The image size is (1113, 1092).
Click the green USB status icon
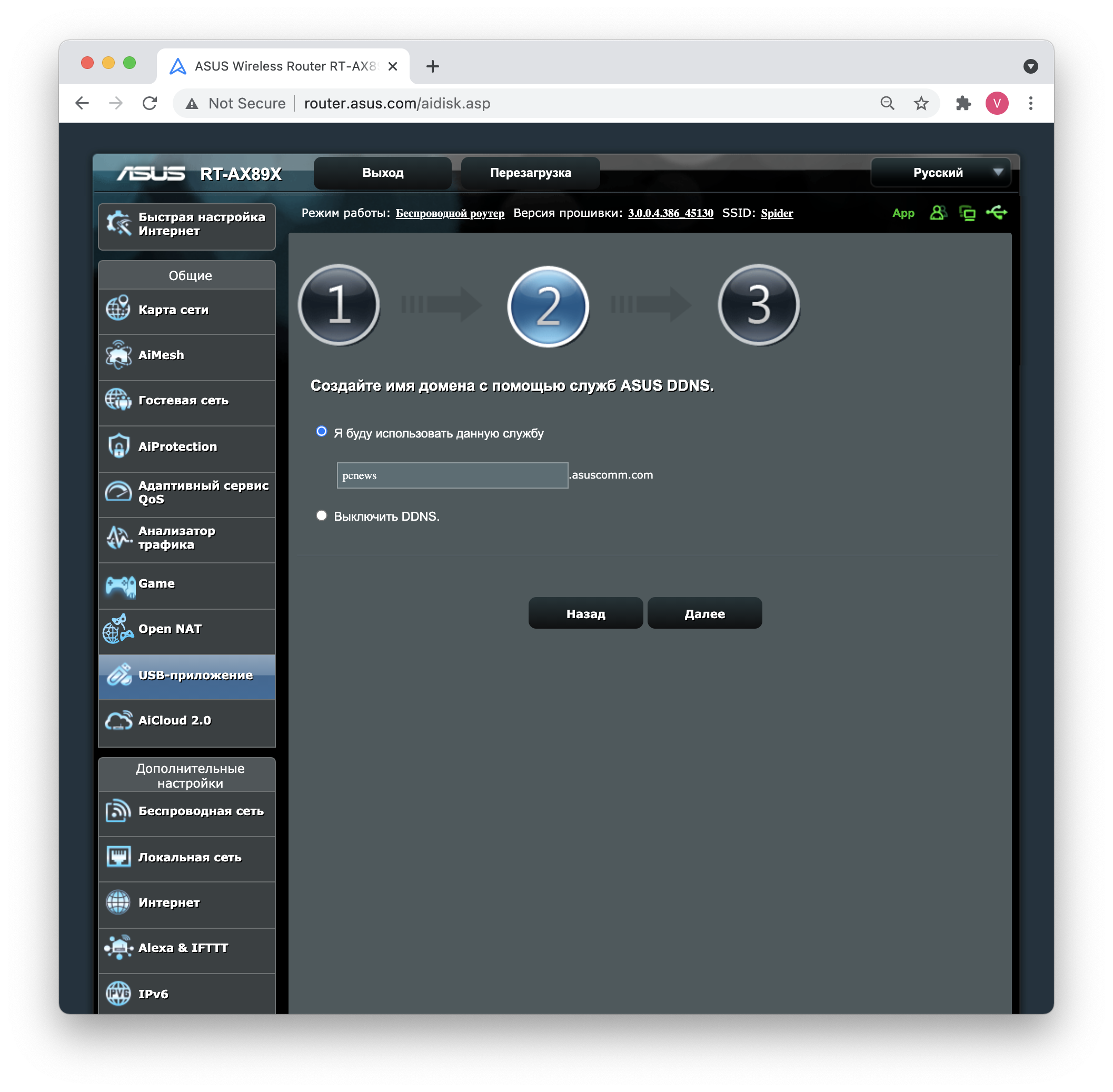tap(997, 213)
